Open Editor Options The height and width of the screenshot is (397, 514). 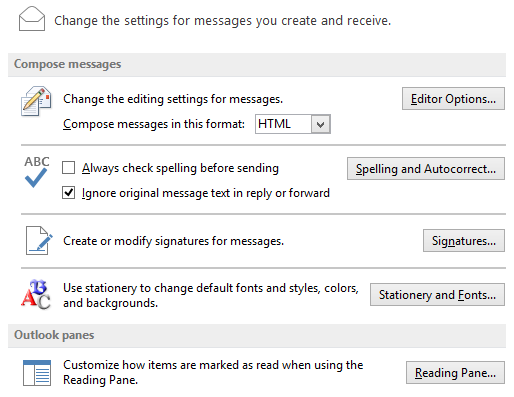(x=453, y=99)
